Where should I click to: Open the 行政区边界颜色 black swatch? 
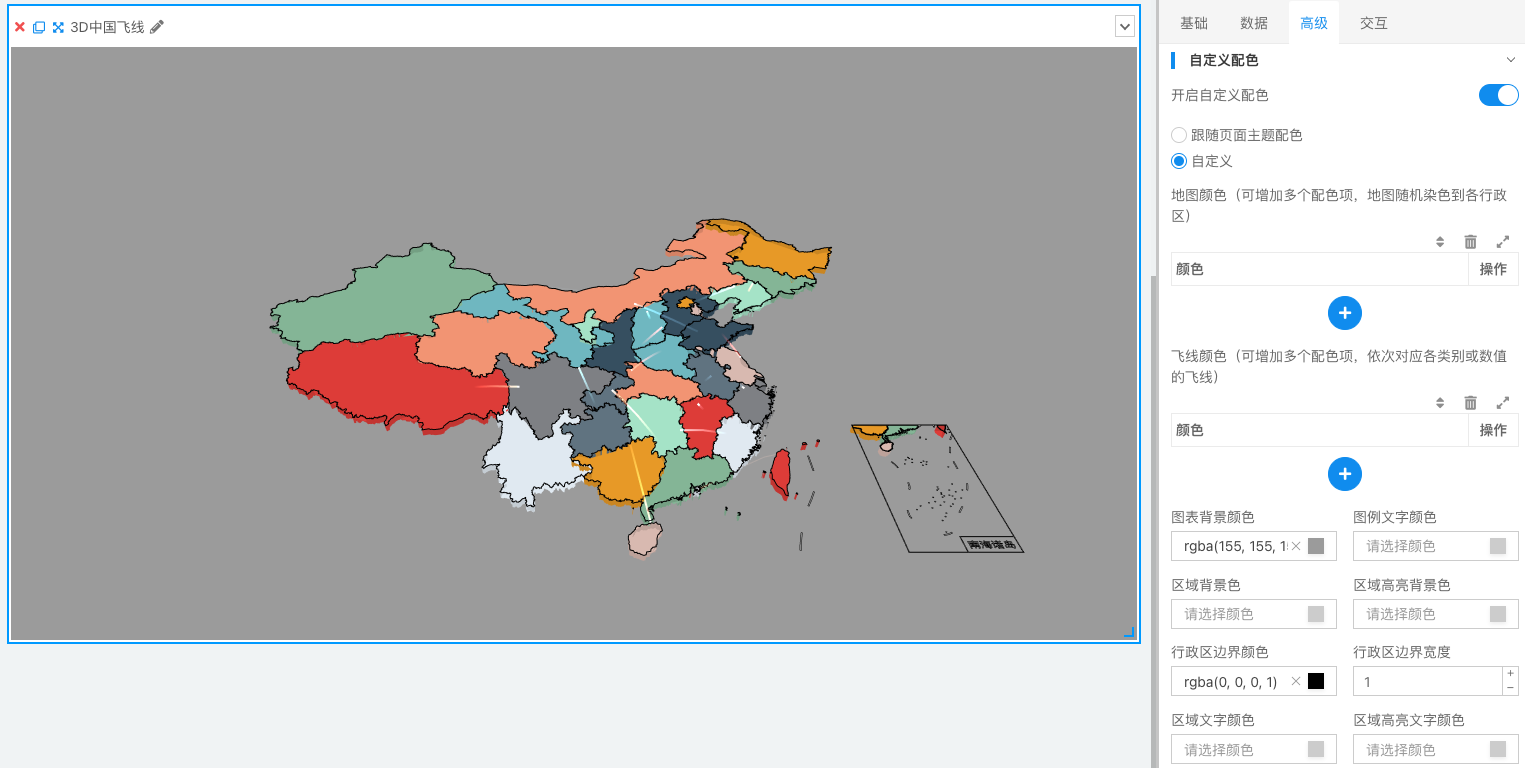(1316, 681)
